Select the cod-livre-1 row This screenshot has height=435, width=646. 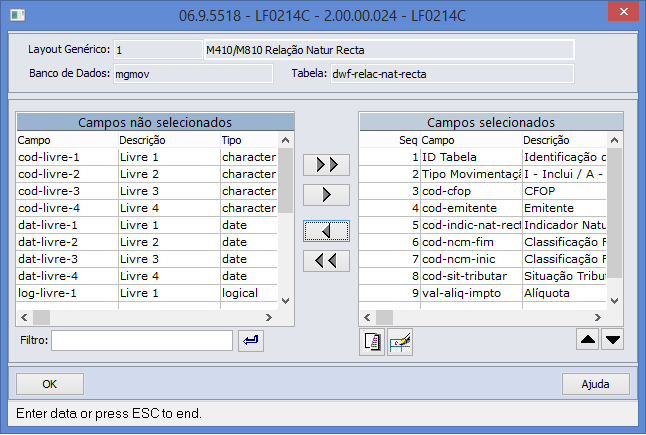[x=147, y=157]
